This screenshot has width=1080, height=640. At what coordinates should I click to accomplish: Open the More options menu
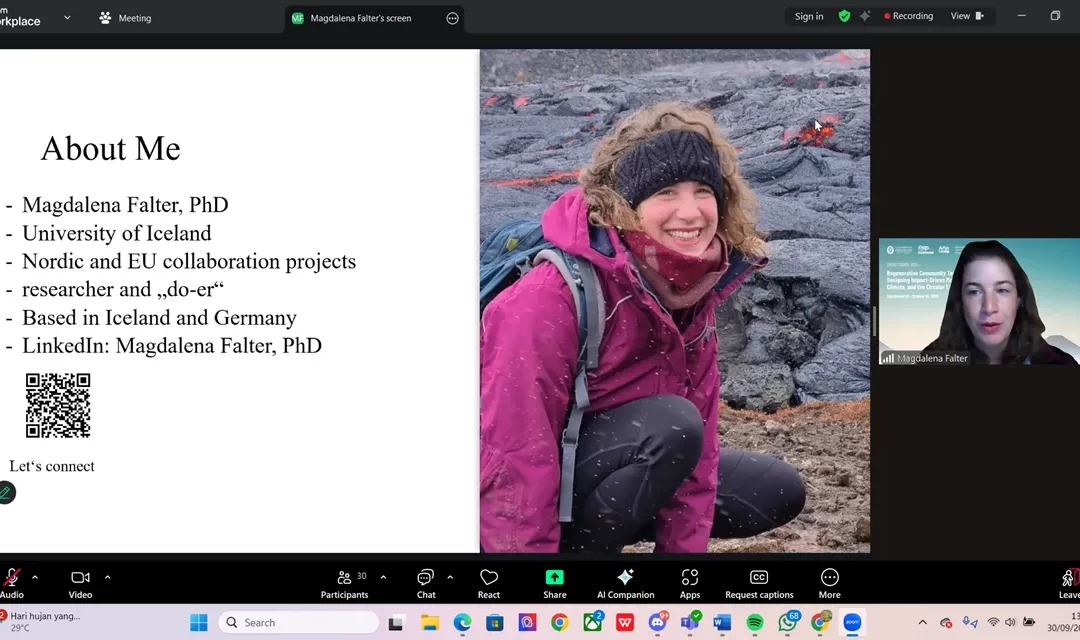click(x=829, y=581)
